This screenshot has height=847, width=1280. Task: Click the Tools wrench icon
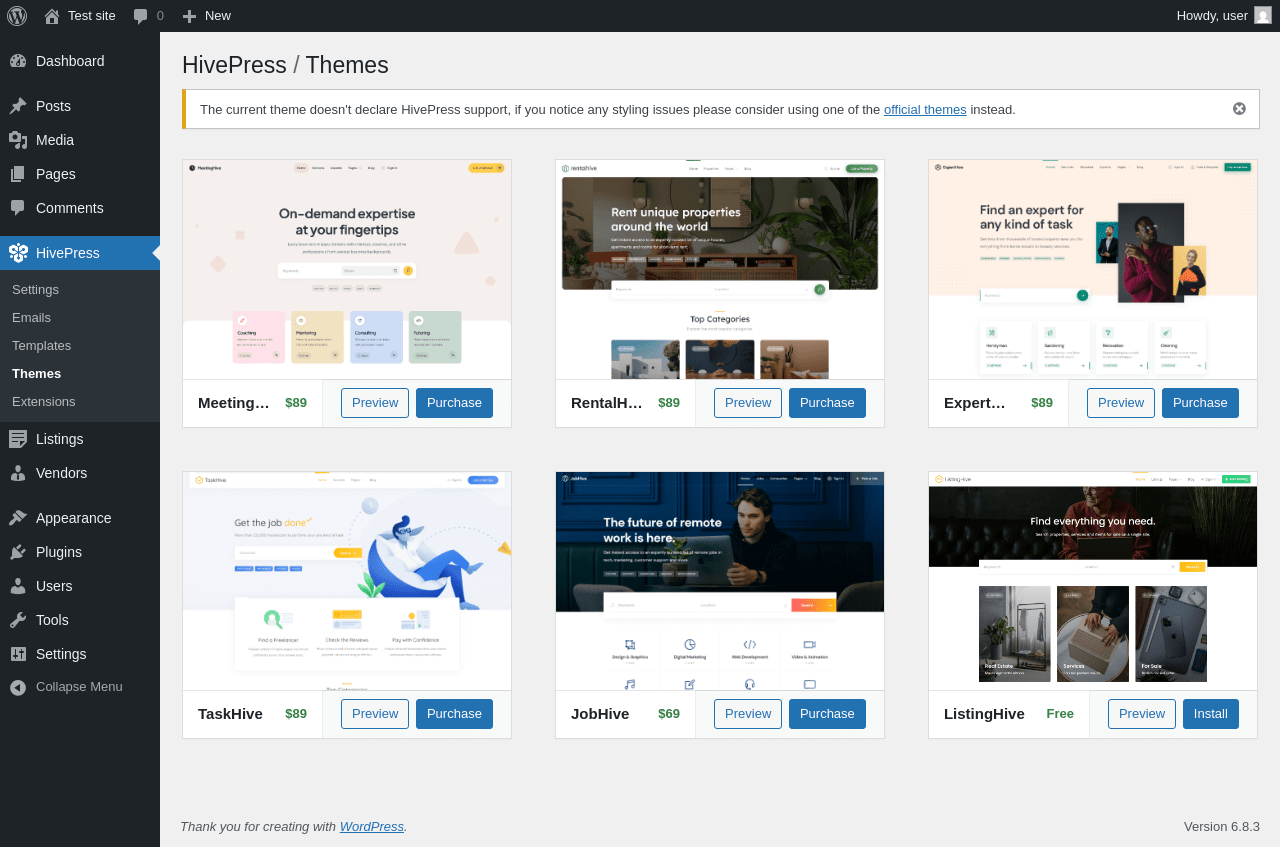click(18, 620)
